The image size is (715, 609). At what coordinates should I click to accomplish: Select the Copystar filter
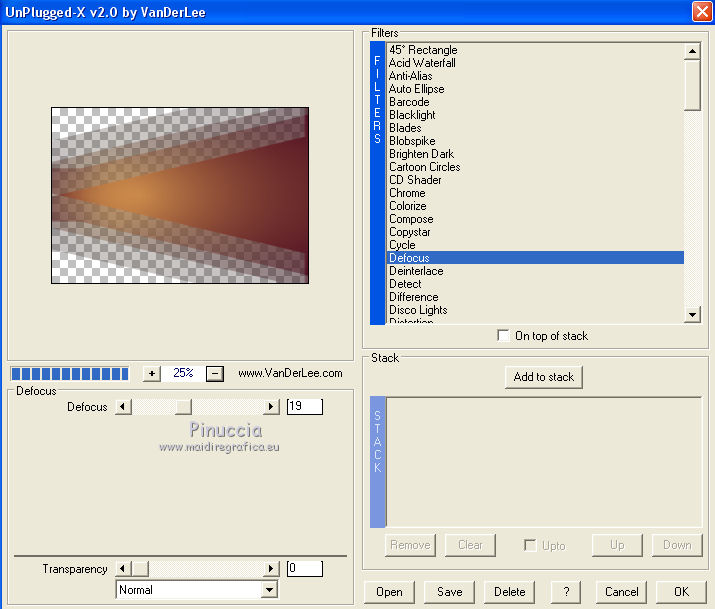(x=535, y=232)
